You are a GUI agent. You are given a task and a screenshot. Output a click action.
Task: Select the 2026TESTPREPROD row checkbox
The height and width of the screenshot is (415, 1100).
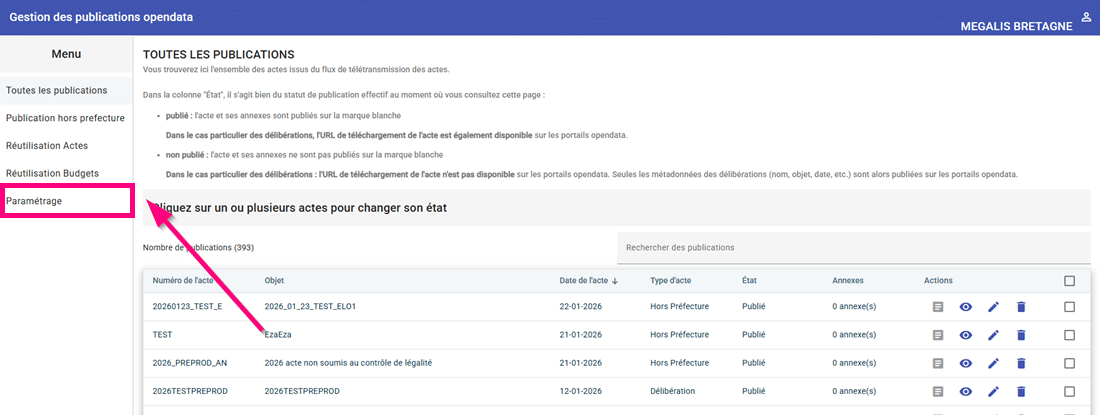click(x=1070, y=391)
